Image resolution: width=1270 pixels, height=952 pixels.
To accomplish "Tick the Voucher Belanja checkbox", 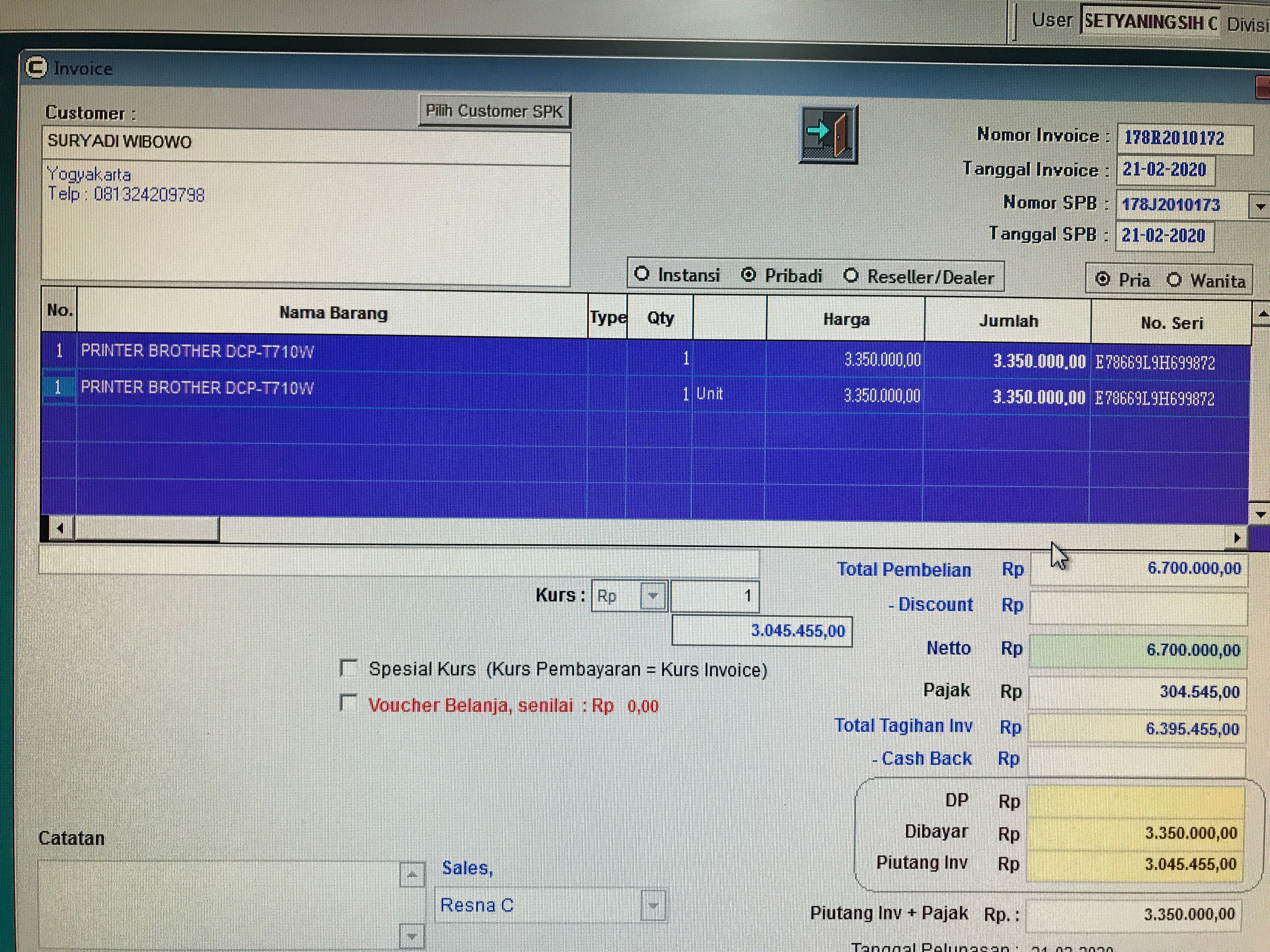I will pos(348,703).
